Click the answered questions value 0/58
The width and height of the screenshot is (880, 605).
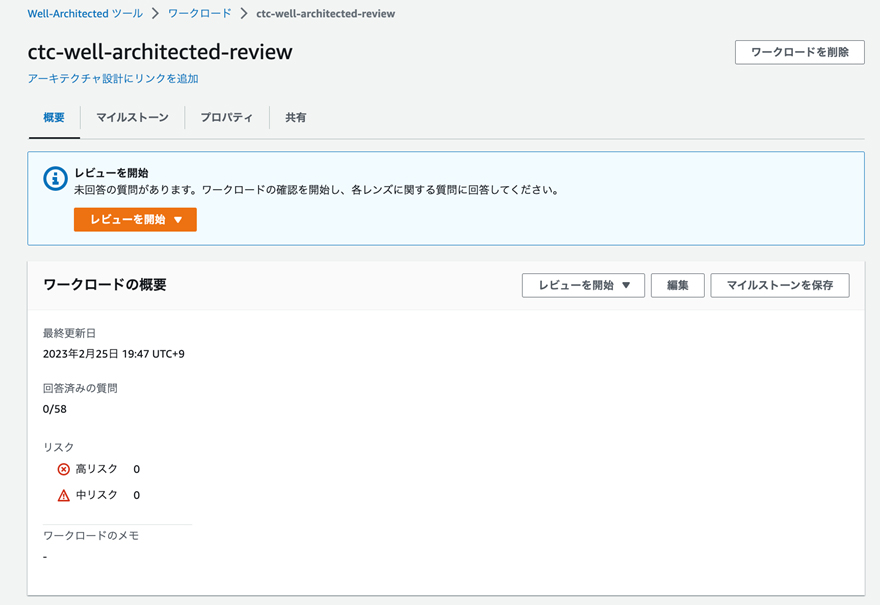coord(54,409)
